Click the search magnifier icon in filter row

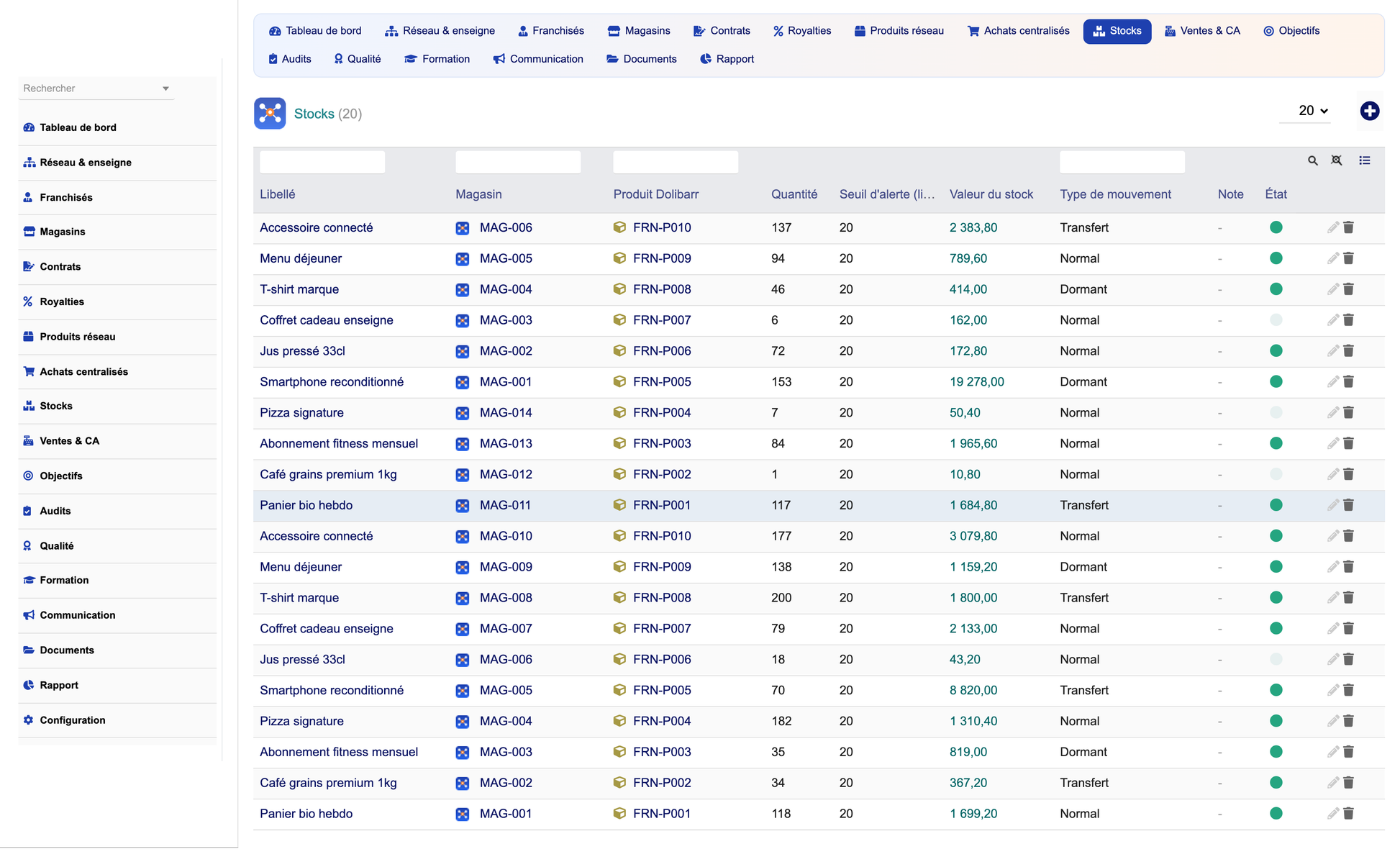1312,160
